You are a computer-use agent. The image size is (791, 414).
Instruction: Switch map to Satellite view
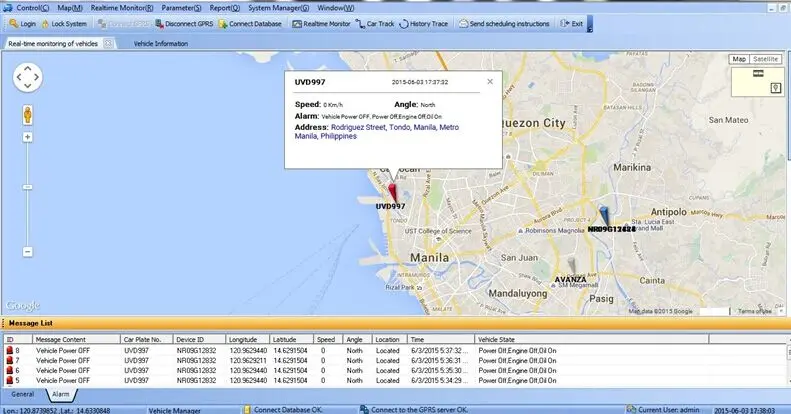click(x=766, y=60)
